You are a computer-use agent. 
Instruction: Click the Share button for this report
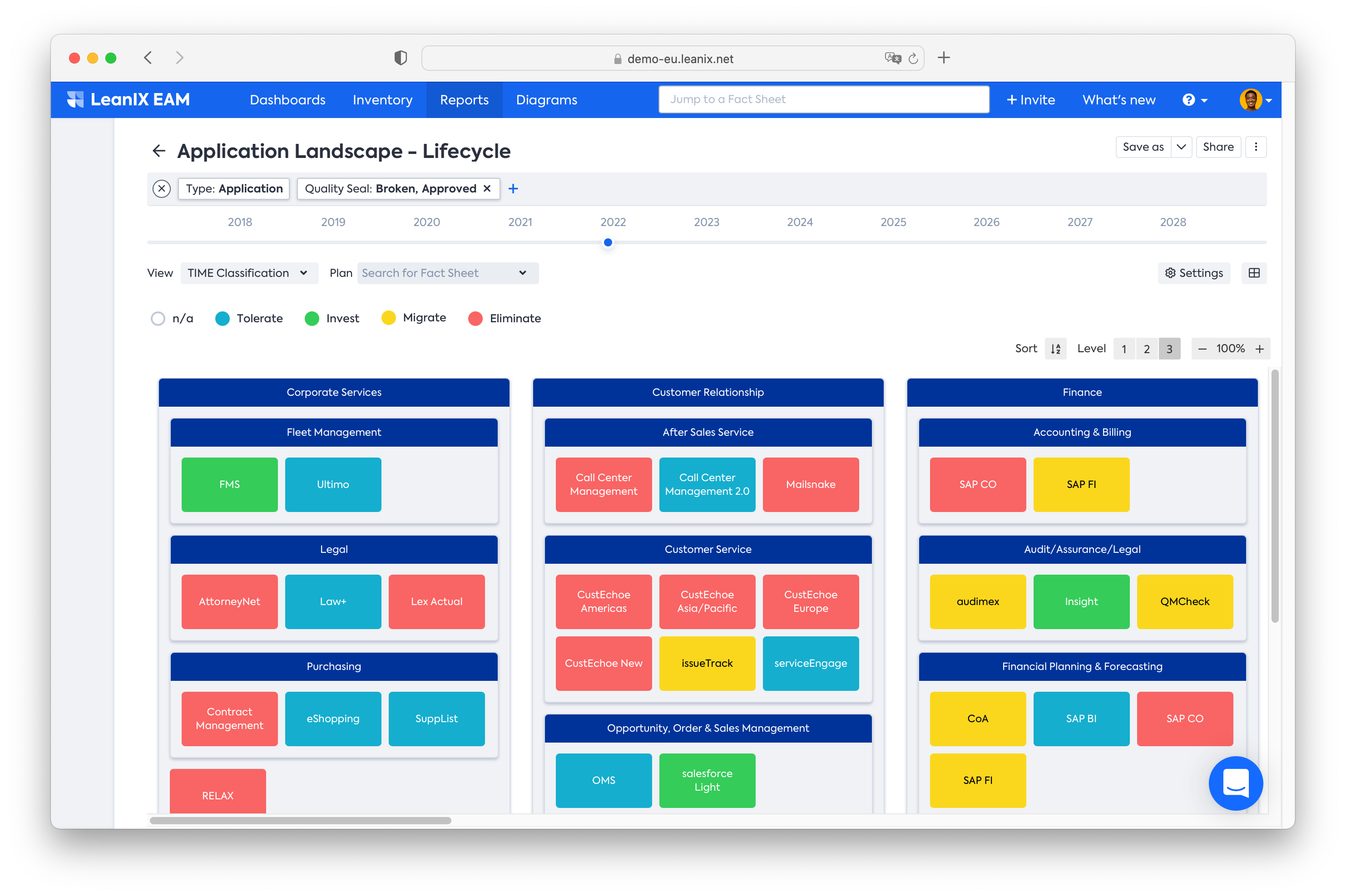click(x=1217, y=150)
